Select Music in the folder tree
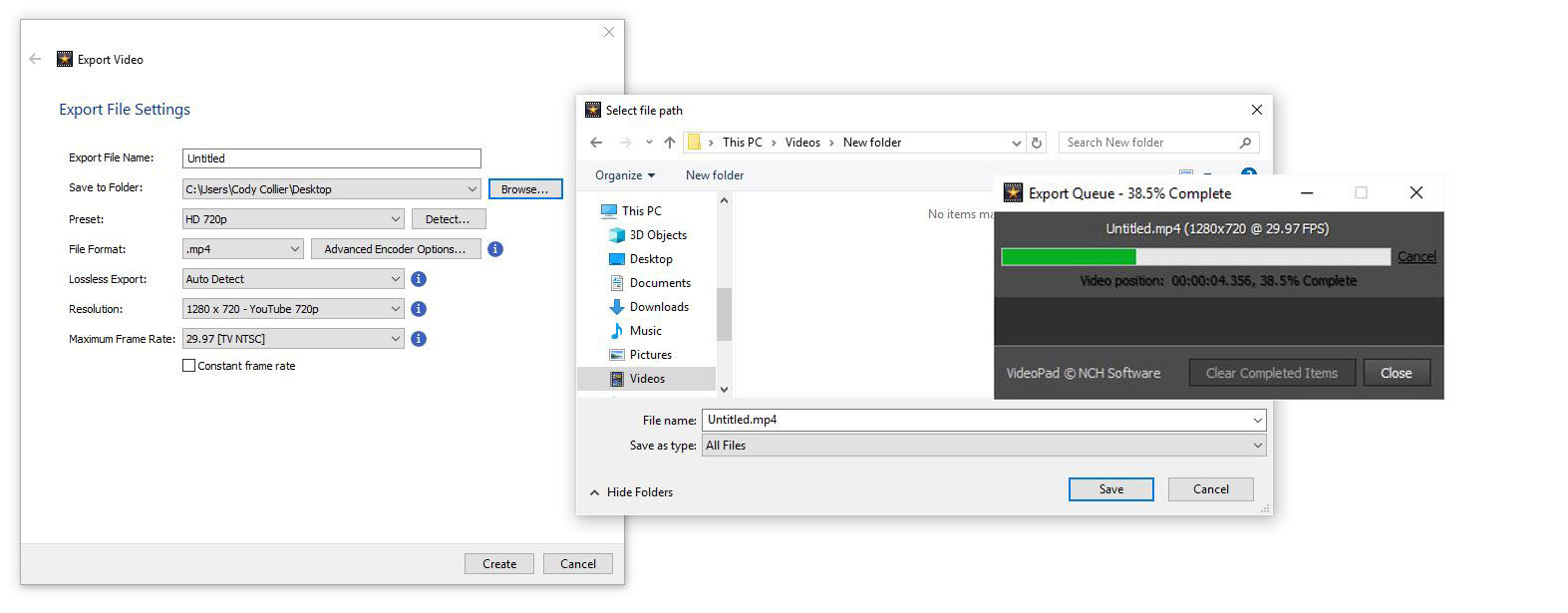The height and width of the screenshot is (613, 1568). [x=636, y=330]
